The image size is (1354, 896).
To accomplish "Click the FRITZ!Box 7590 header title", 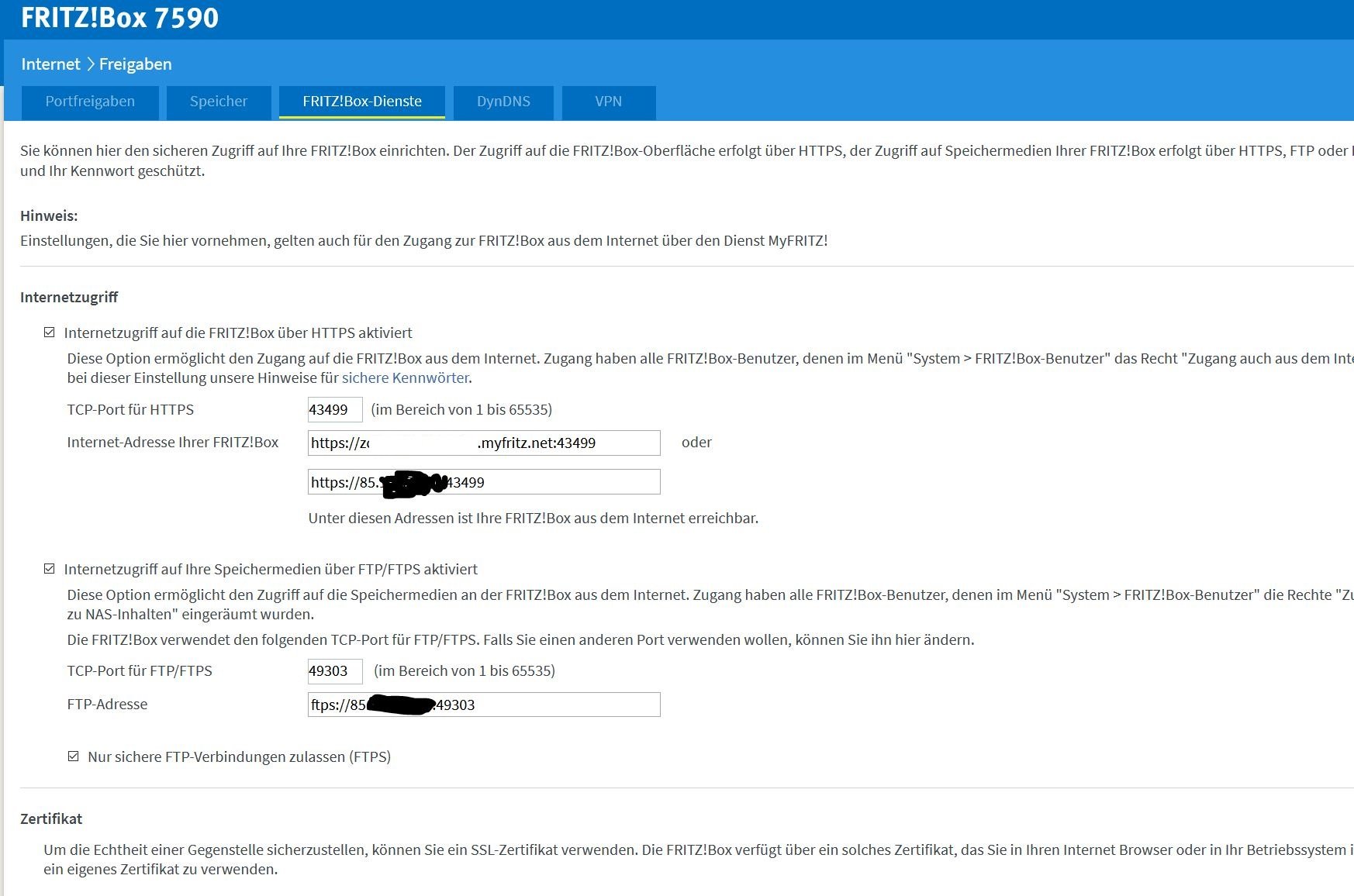I will click(x=120, y=18).
